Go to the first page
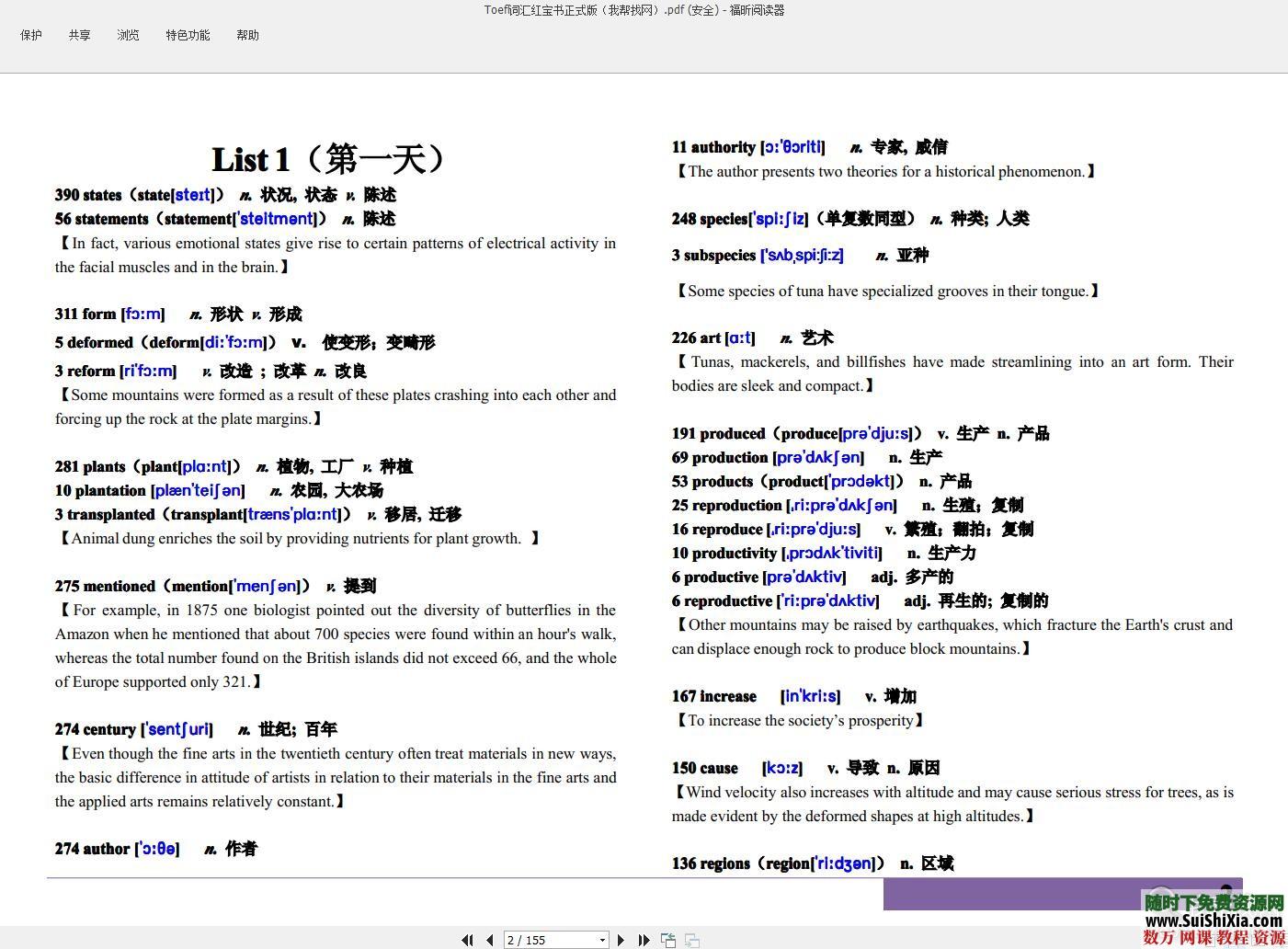1288x949 pixels. click(467, 940)
